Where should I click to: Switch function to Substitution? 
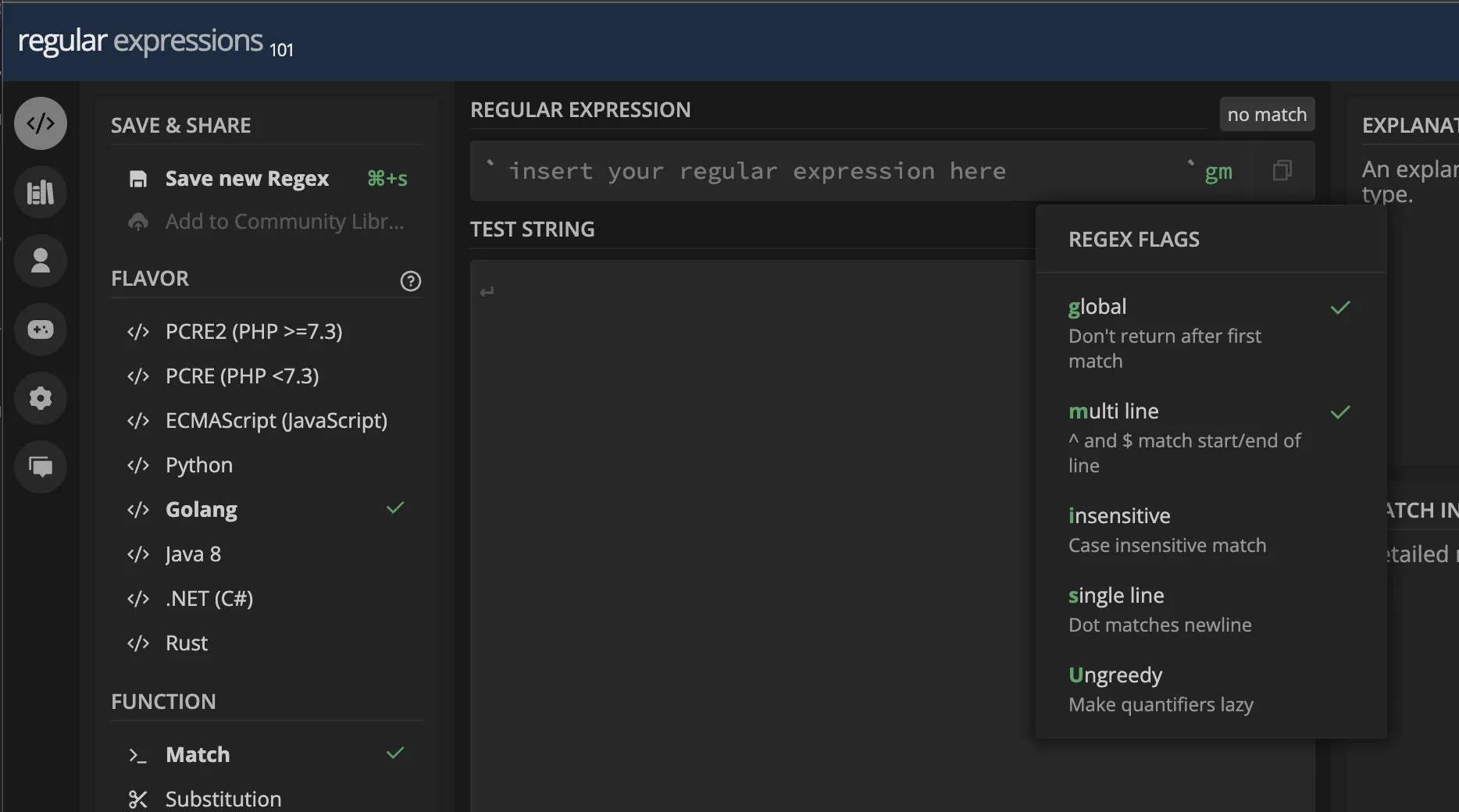tap(267, 800)
